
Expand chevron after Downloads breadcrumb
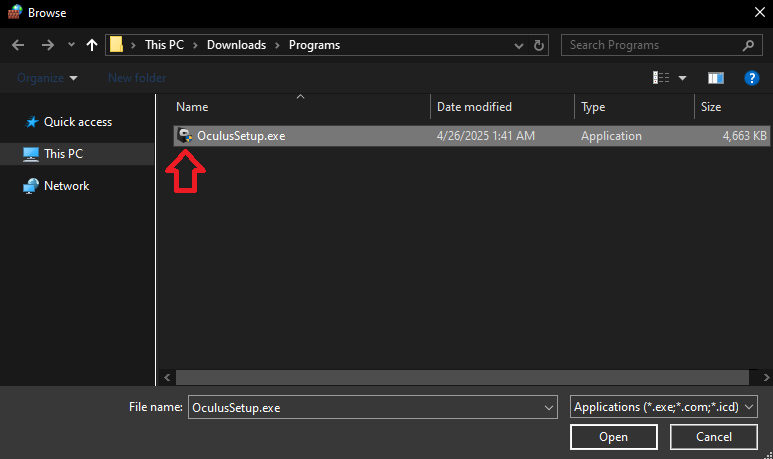pyautogui.click(x=277, y=45)
